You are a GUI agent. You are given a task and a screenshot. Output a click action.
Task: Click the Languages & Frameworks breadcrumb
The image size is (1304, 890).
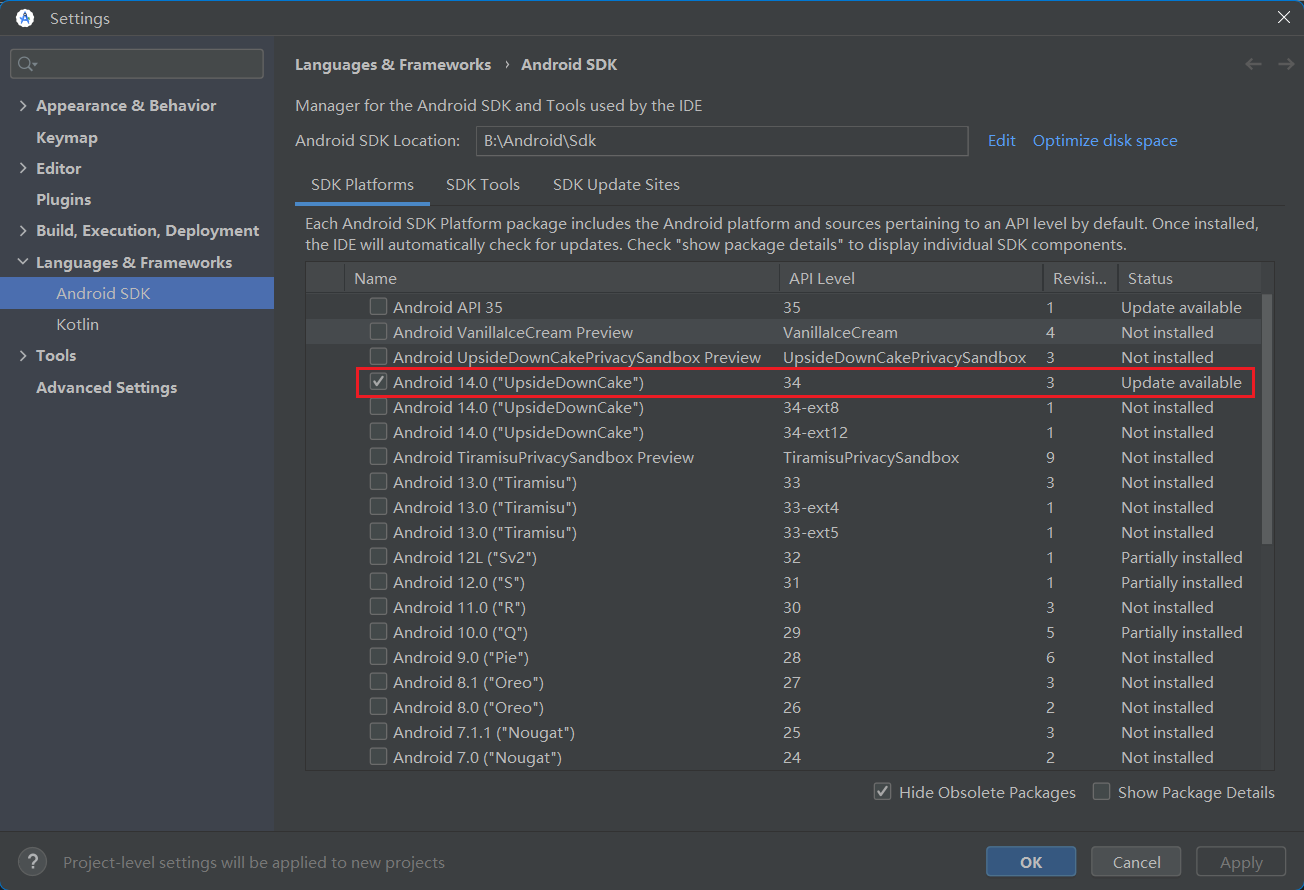pos(393,65)
